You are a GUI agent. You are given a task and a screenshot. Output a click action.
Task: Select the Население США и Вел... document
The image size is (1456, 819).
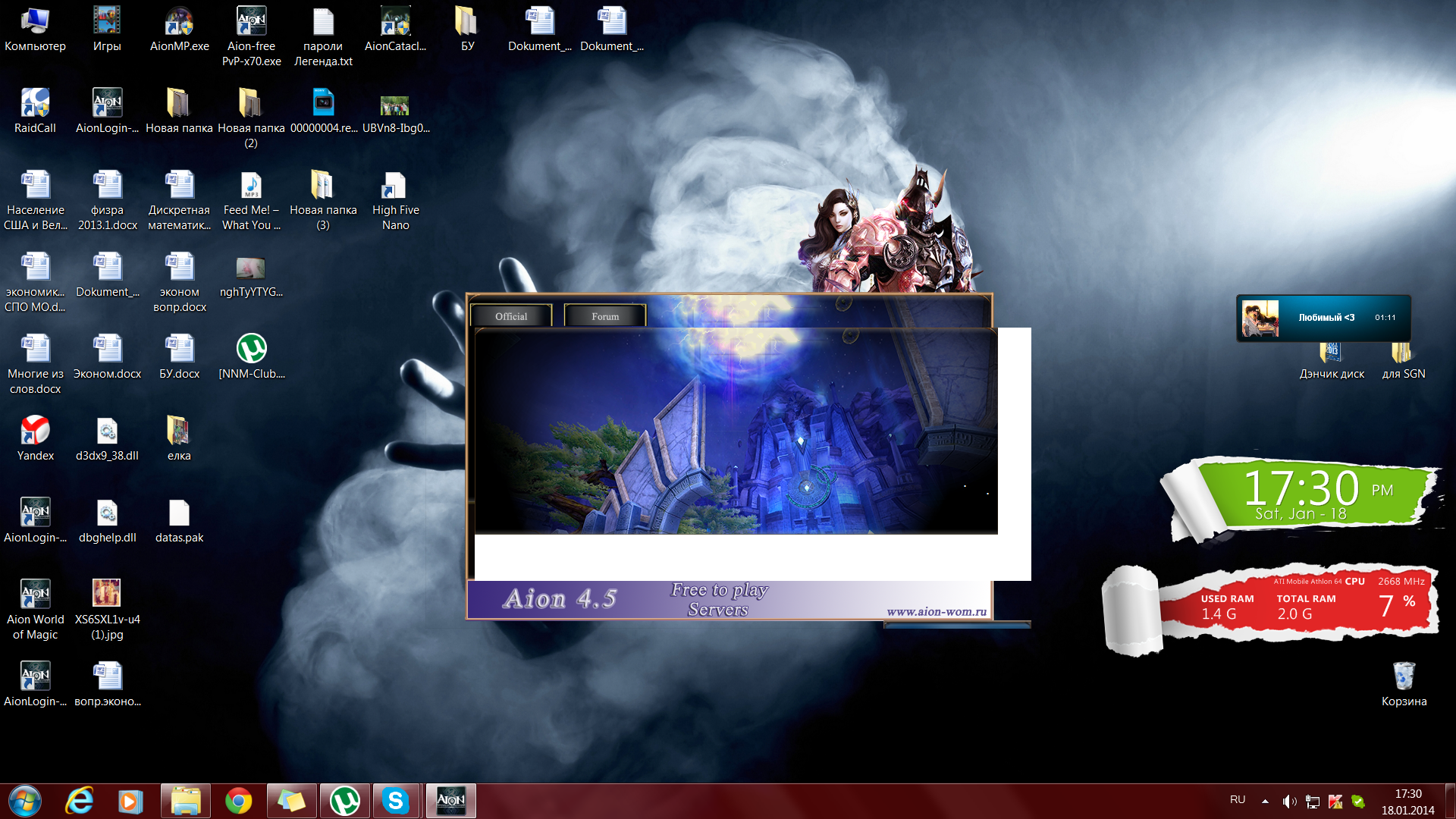[x=35, y=201]
